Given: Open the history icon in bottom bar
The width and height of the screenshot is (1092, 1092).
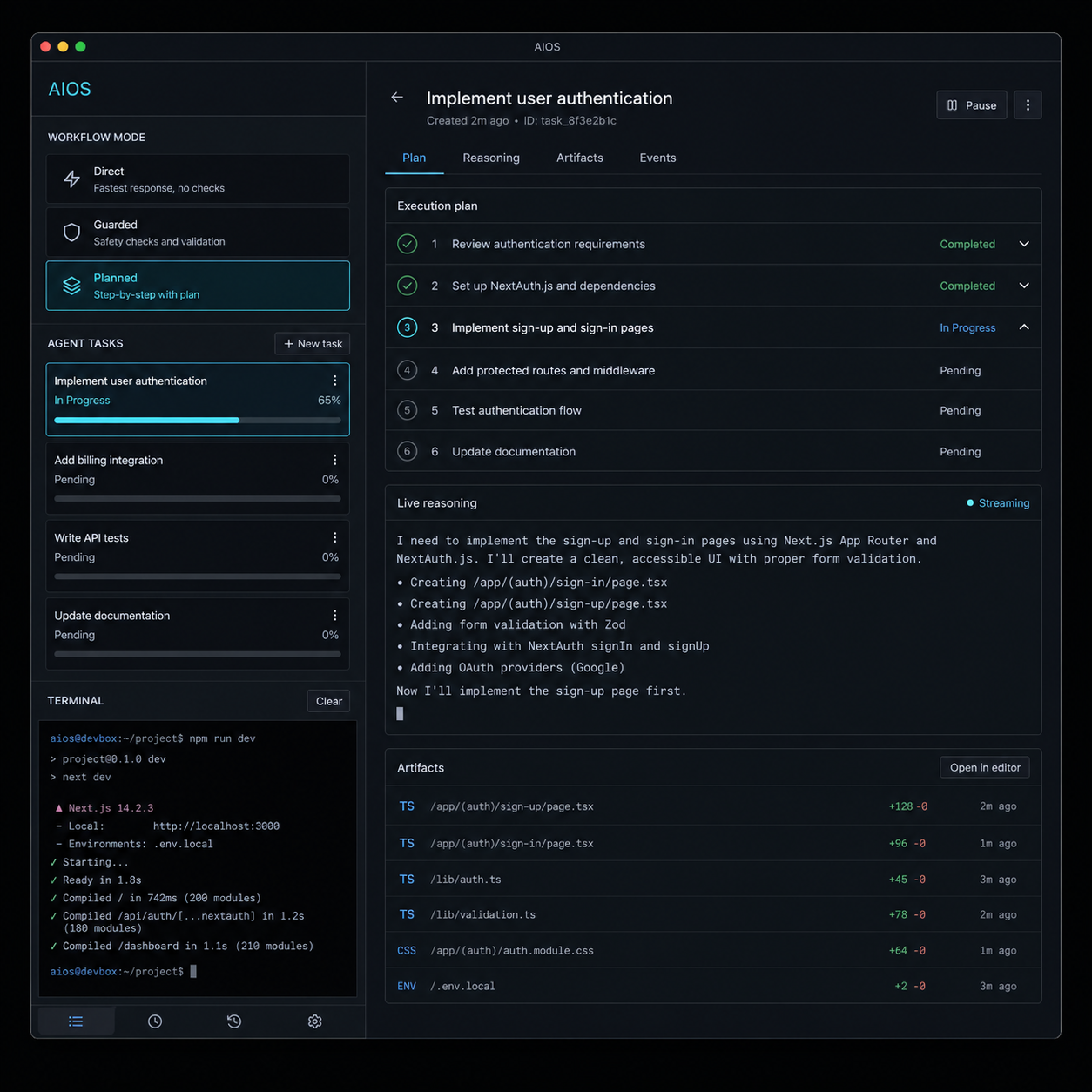Looking at the screenshot, I should [234, 1021].
